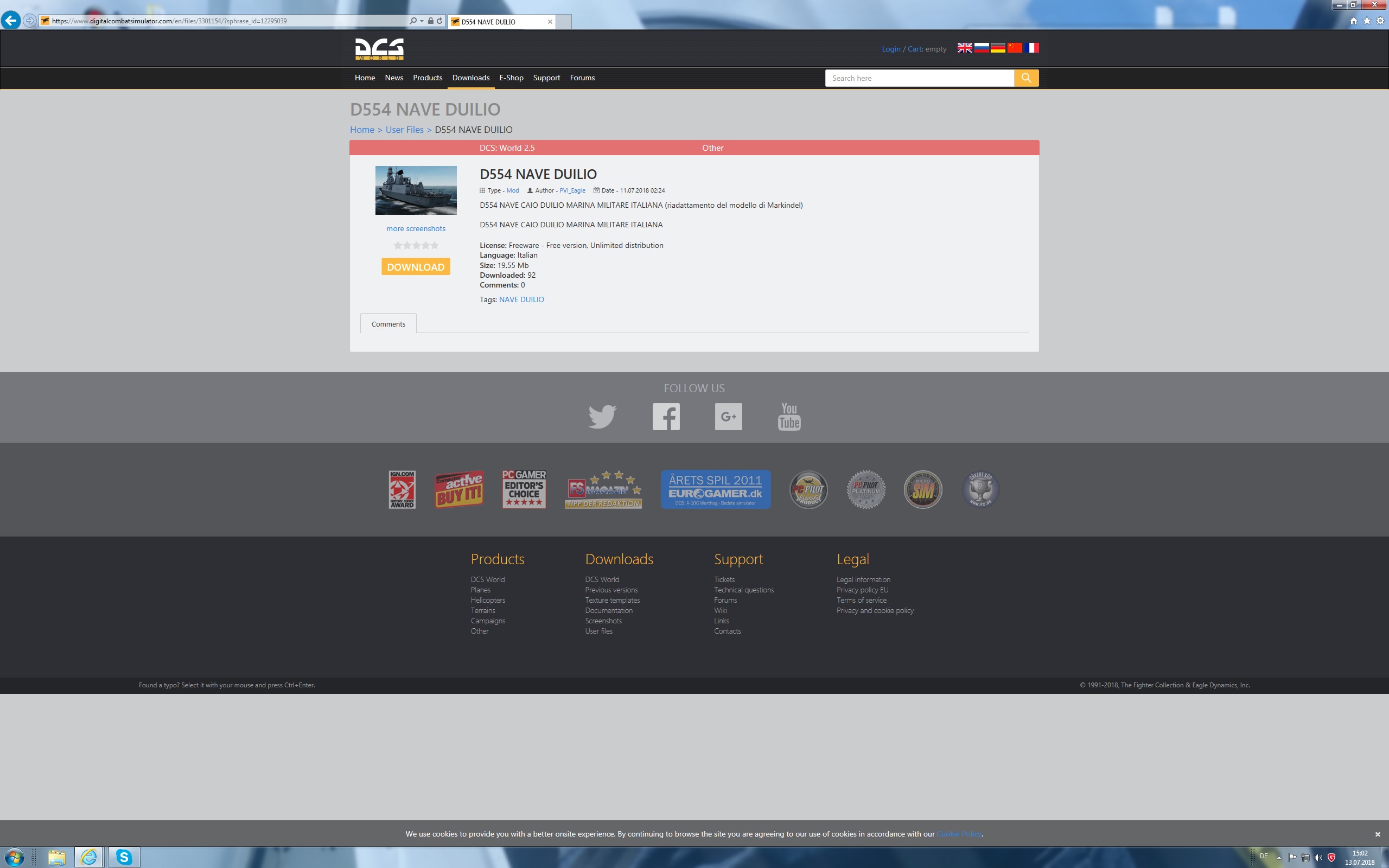Open the more screenshots link
Viewport: 1389px width, 868px height.
416,228
